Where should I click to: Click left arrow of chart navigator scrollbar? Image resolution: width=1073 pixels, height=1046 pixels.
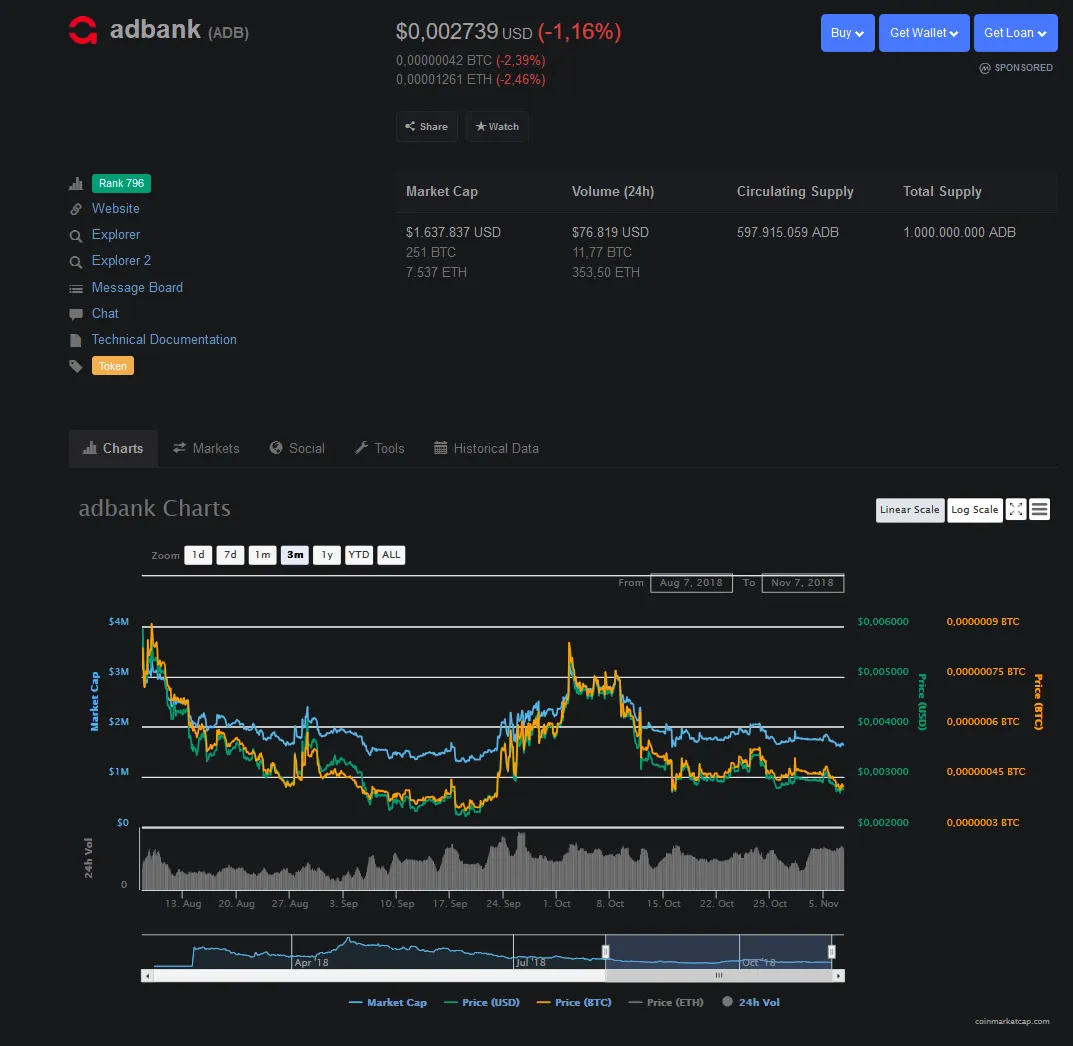pyautogui.click(x=148, y=976)
